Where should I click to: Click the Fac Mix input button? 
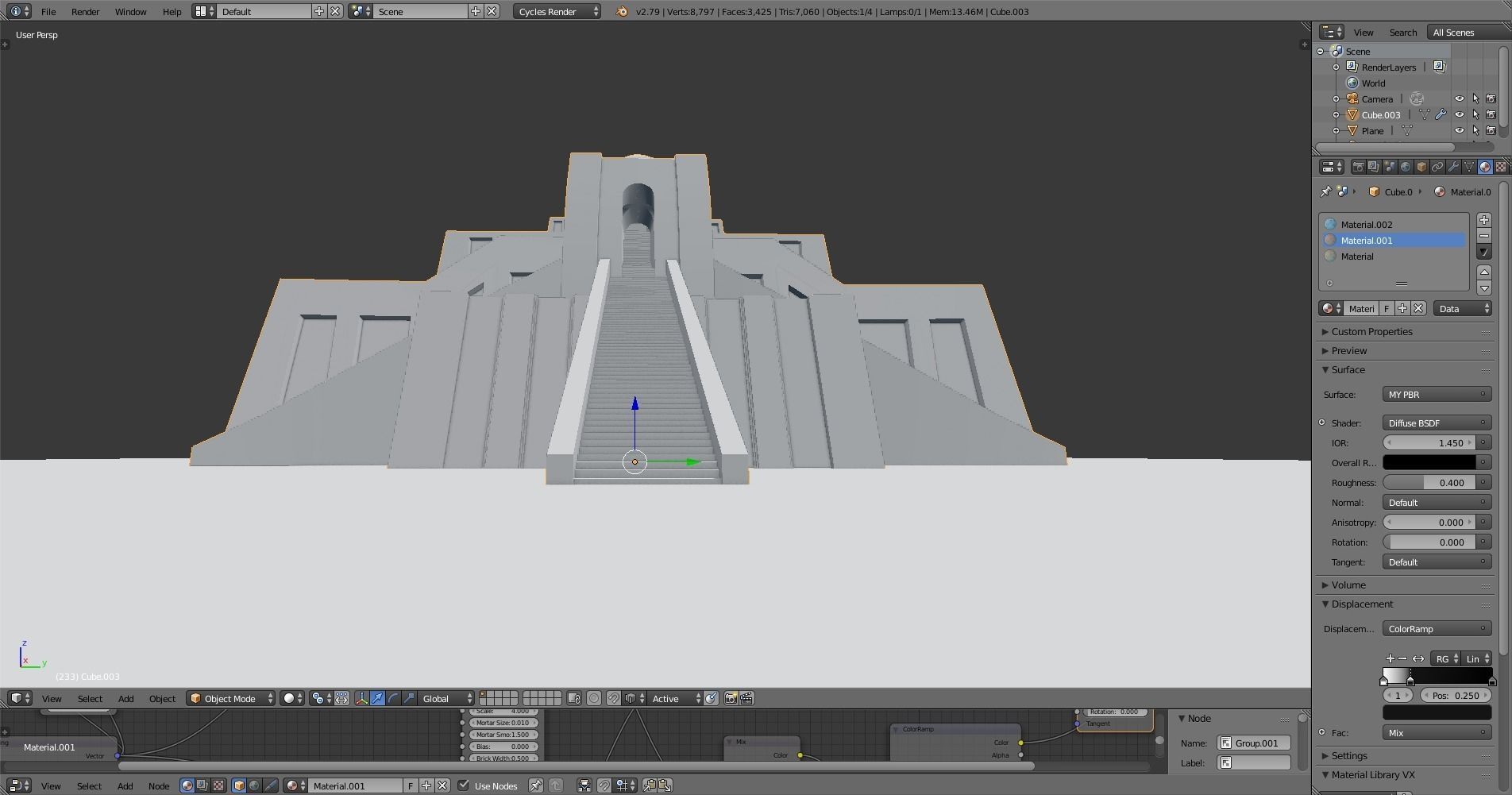tap(1437, 732)
